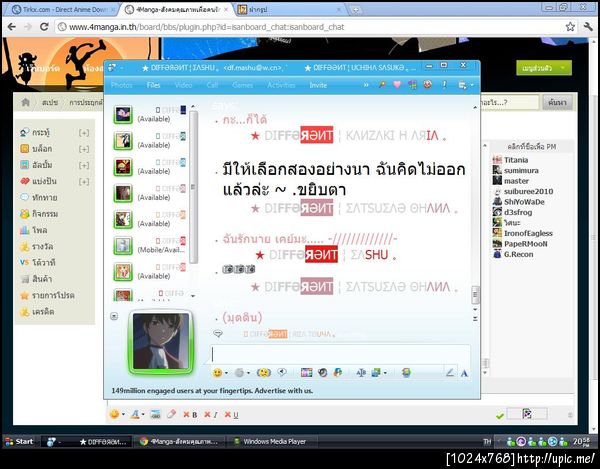The image size is (600, 469).
Task: Click the red clown face icon in toolbar
Action: [427, 84]
